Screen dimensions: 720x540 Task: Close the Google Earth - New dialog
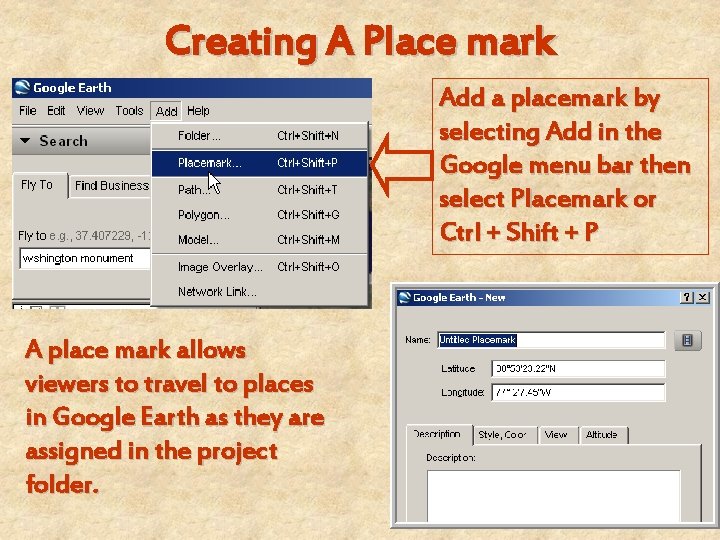pyautogui.click(x=703, y=298)
